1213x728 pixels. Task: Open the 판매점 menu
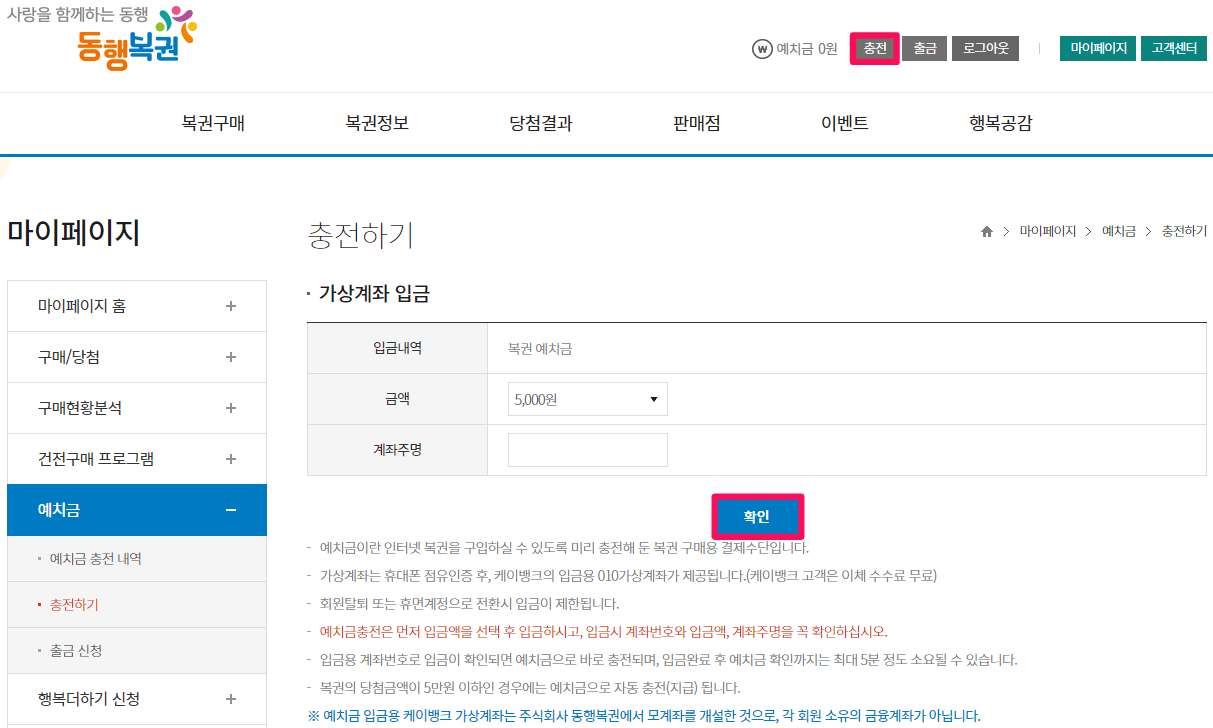pos(697,123)
